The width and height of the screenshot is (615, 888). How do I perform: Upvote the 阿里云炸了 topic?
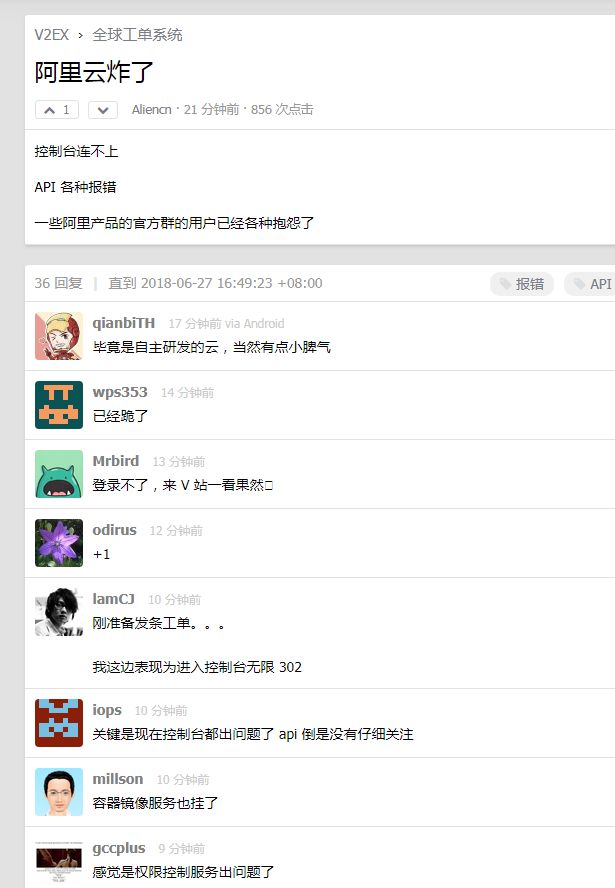pos(57,110)
